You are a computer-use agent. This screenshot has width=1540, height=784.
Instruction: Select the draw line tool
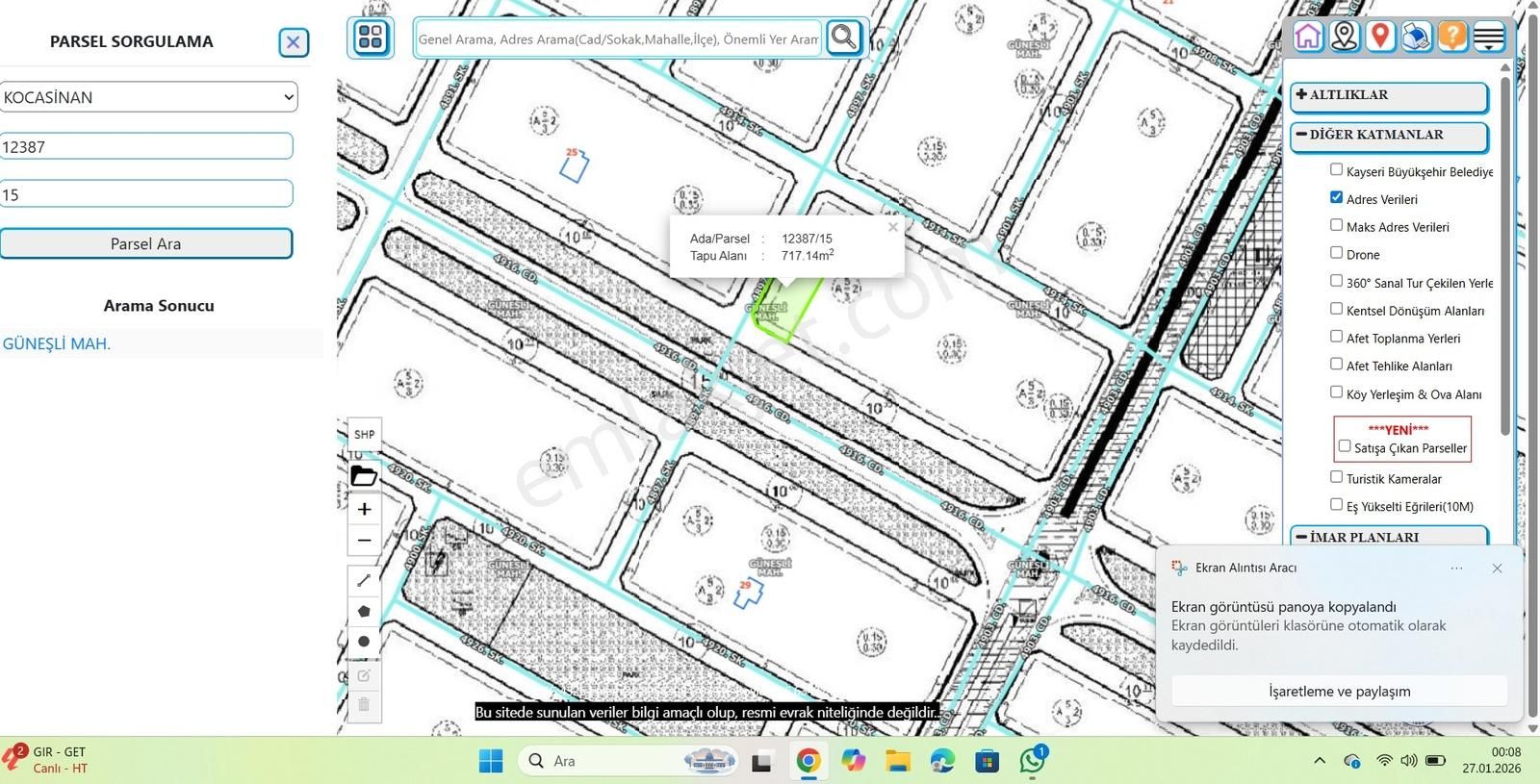pos(364,580)
